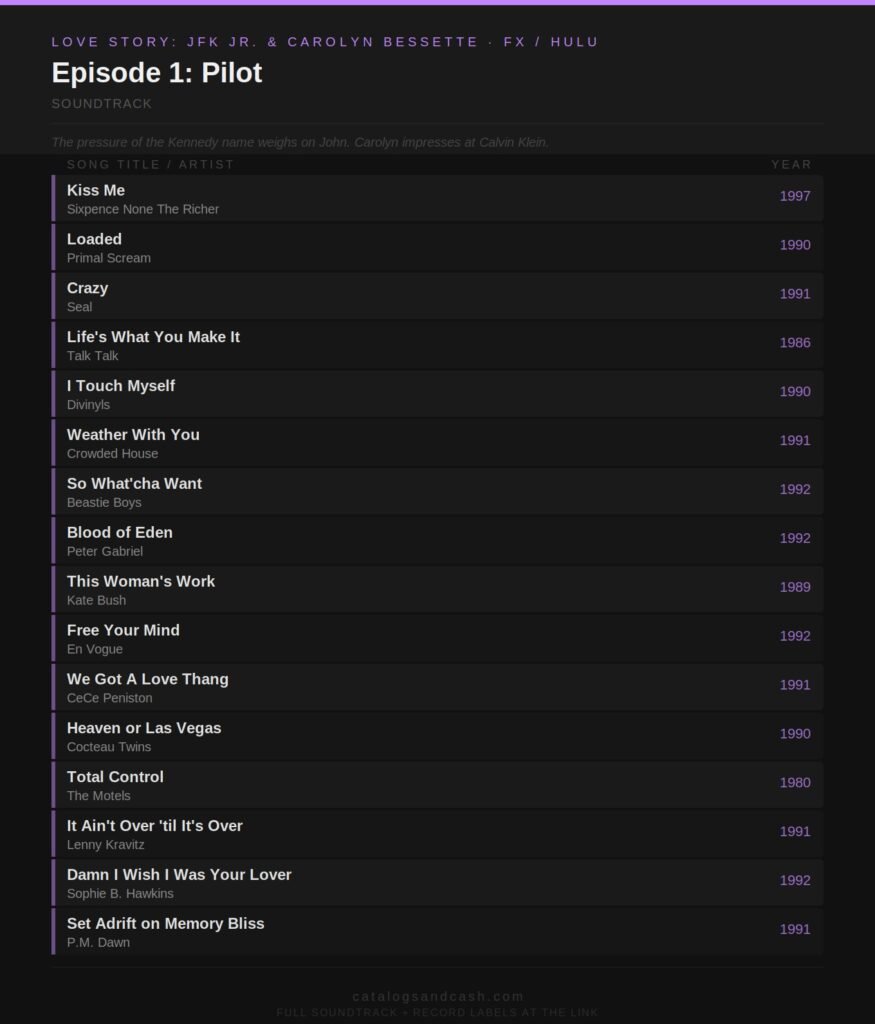Viewport: 875px width, 1024px height.
Task: Select the Free Your Mind row
Action: pos(438,639)
